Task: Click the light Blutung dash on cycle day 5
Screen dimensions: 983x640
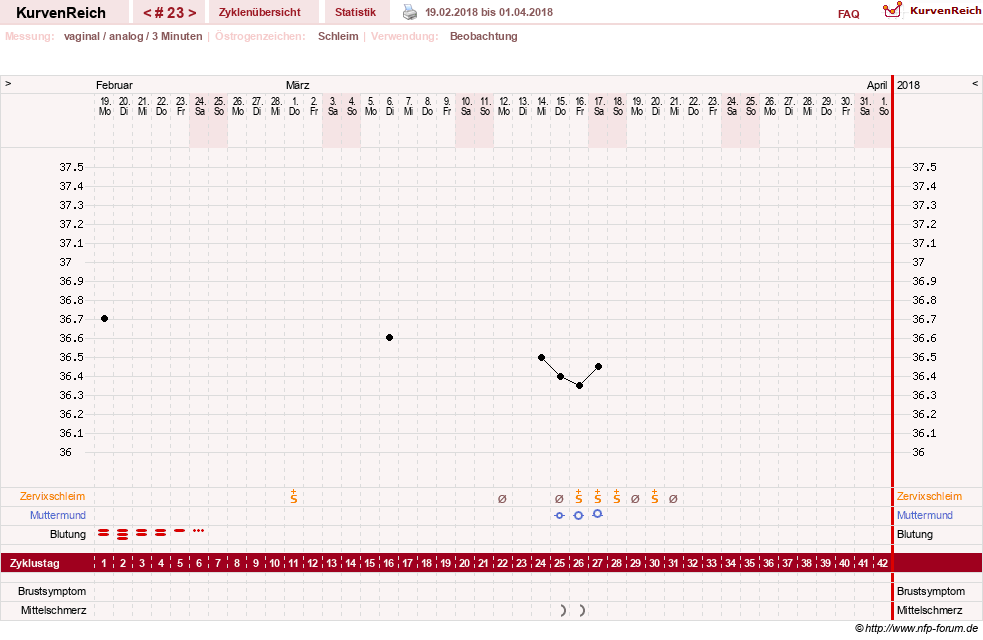Action: click(180, 531)
